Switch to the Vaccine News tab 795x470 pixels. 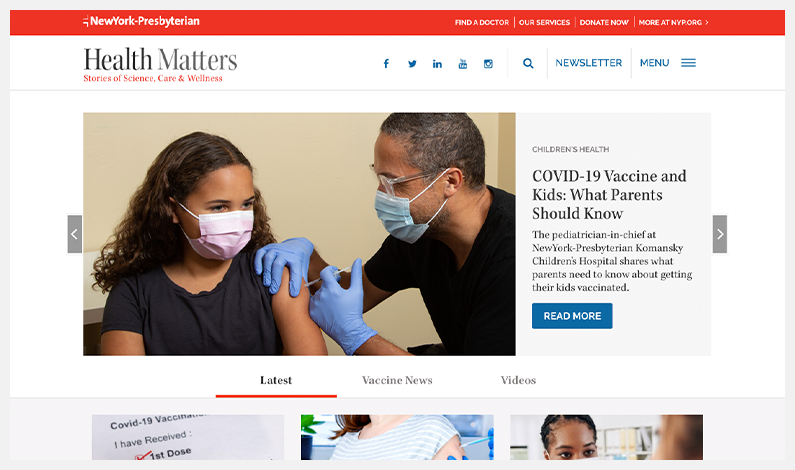pyautogui.click(x=397, y=380)
